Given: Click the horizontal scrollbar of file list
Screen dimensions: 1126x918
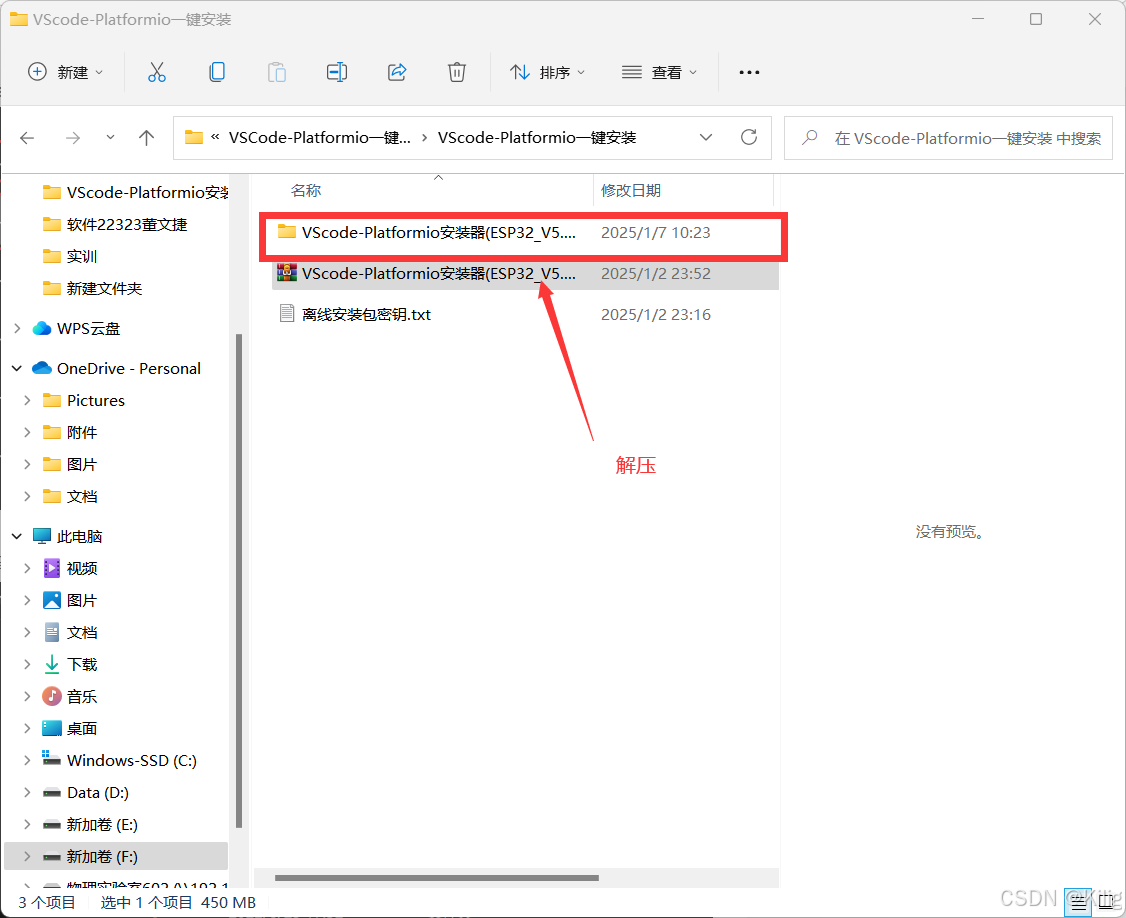Looking at the screenshot, I should pyautogui.click(x=437, y=878).
